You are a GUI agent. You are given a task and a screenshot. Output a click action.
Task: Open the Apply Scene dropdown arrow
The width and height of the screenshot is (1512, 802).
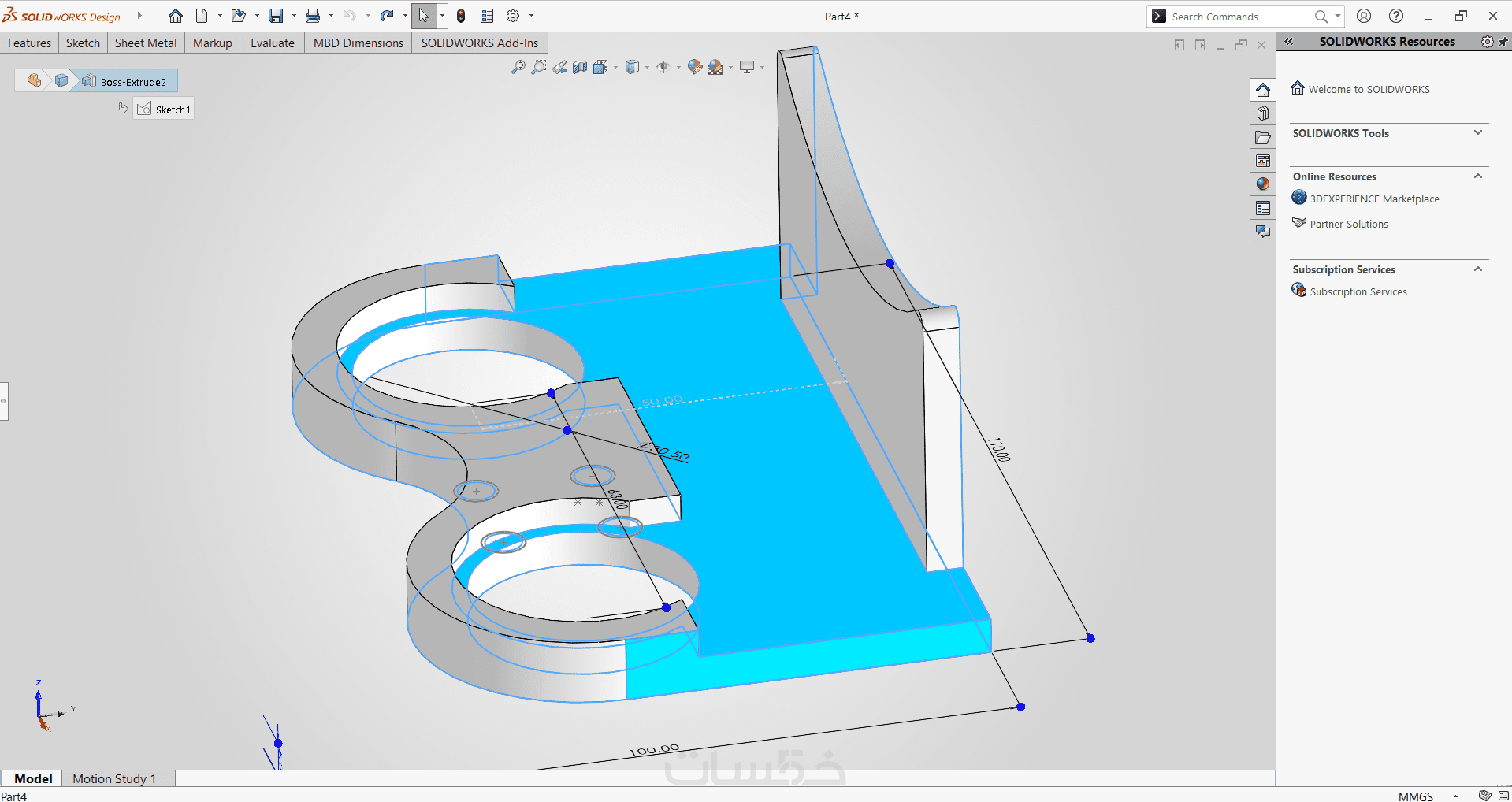point(730,68)
